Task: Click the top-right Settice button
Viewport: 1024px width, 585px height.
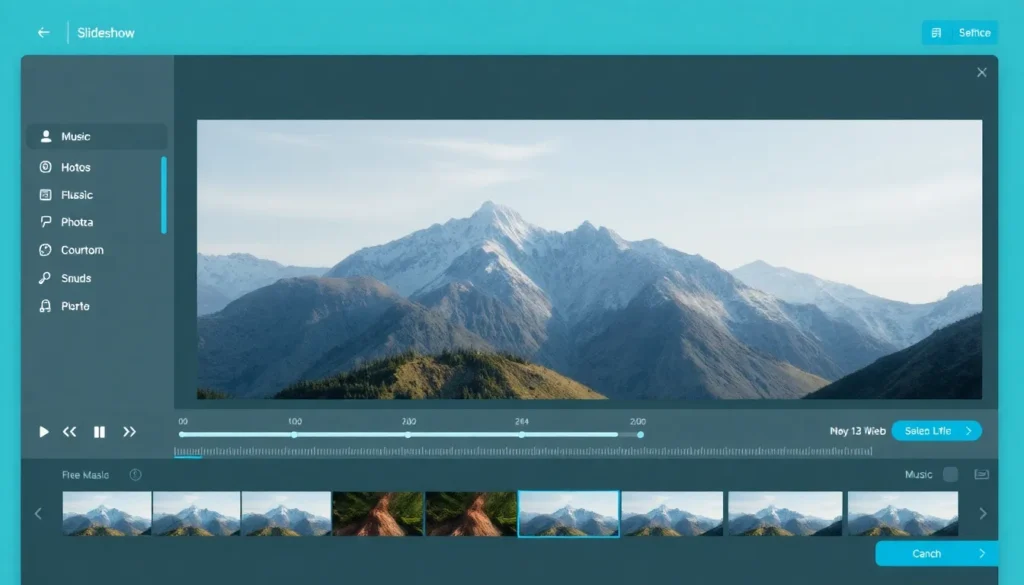Action: (x=960, y=33)
